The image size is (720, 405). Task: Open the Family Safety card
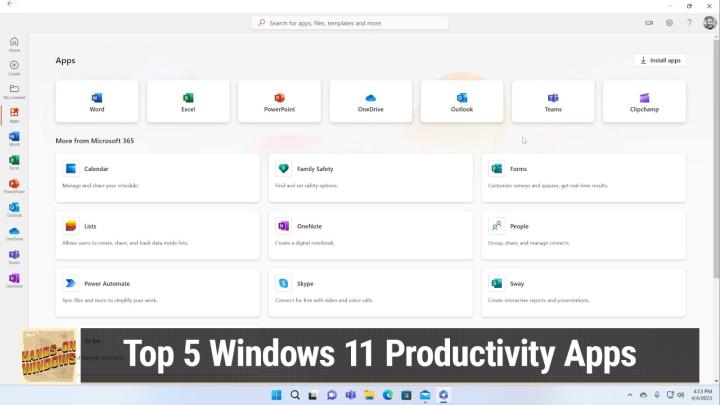pos(371,178)
